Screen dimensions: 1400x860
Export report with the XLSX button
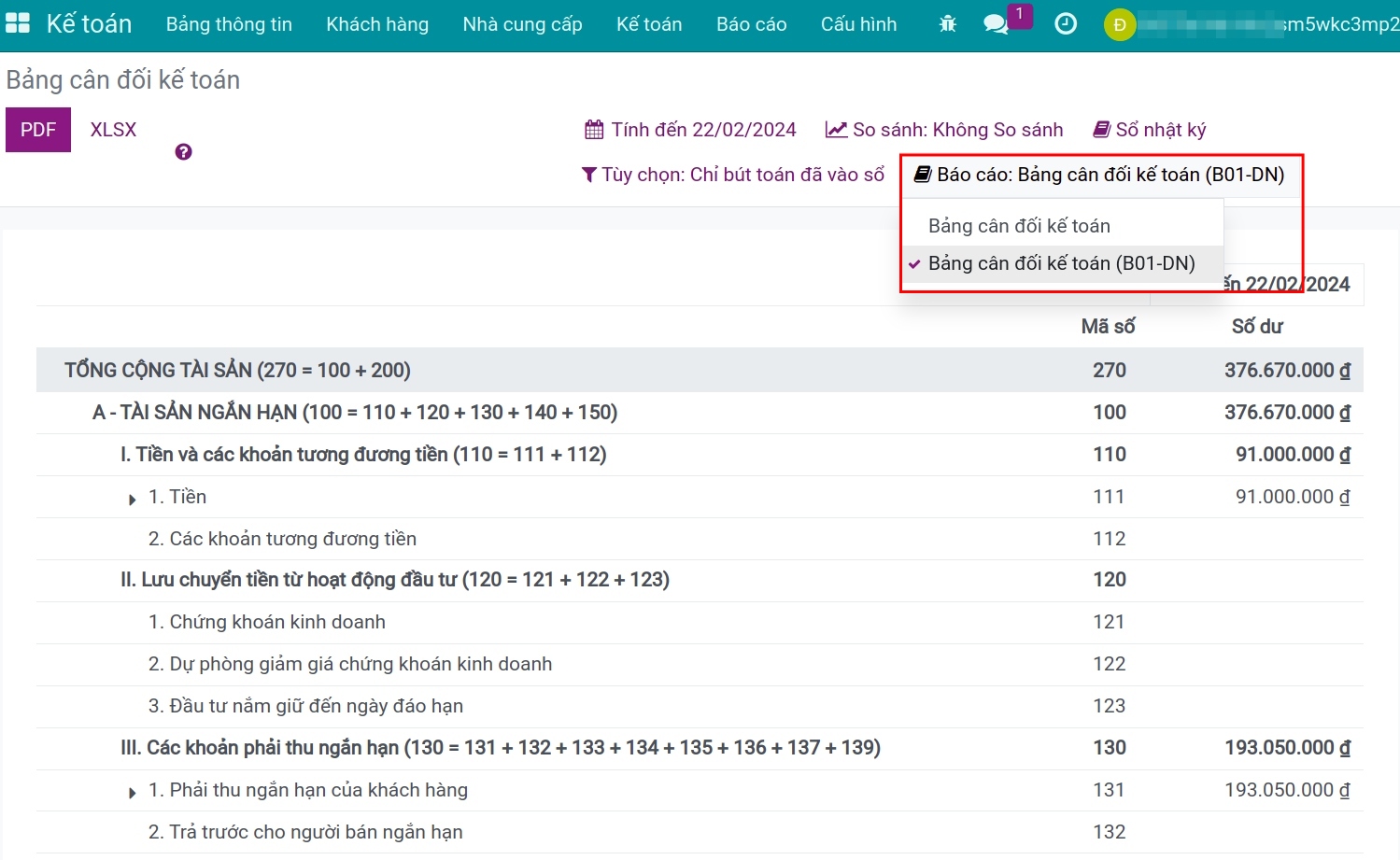click(x=113, y=130)
